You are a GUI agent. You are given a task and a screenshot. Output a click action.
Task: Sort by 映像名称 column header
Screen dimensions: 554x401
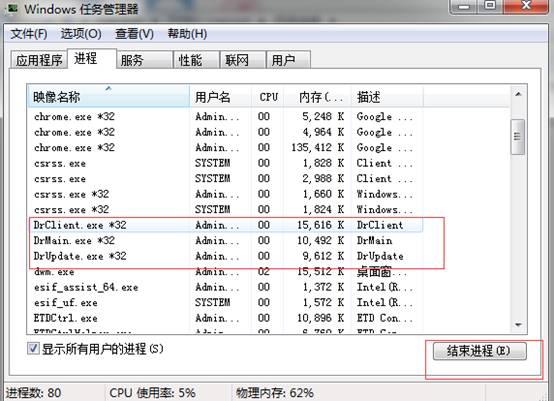pyautogui.click(x=108, y=96)
